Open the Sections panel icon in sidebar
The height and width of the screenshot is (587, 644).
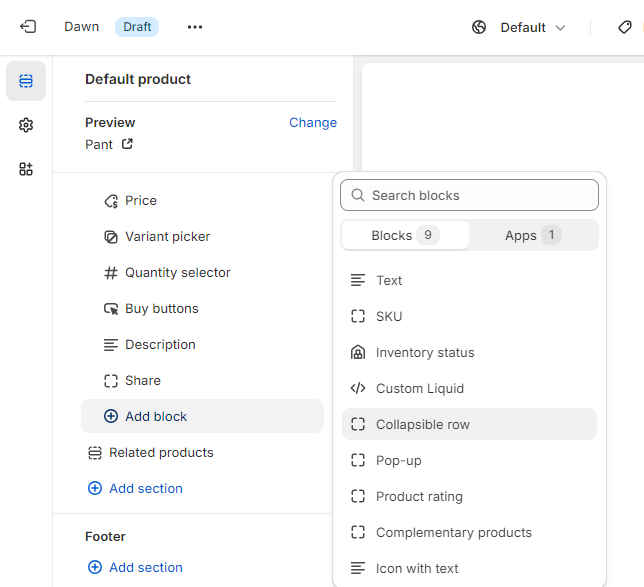tap(26, 81)
